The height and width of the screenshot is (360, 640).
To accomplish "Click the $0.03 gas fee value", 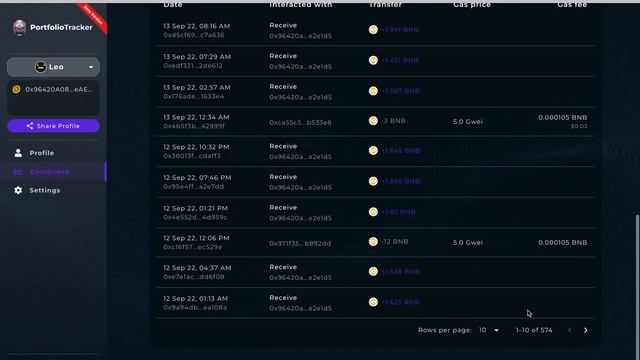I will 579,127.
